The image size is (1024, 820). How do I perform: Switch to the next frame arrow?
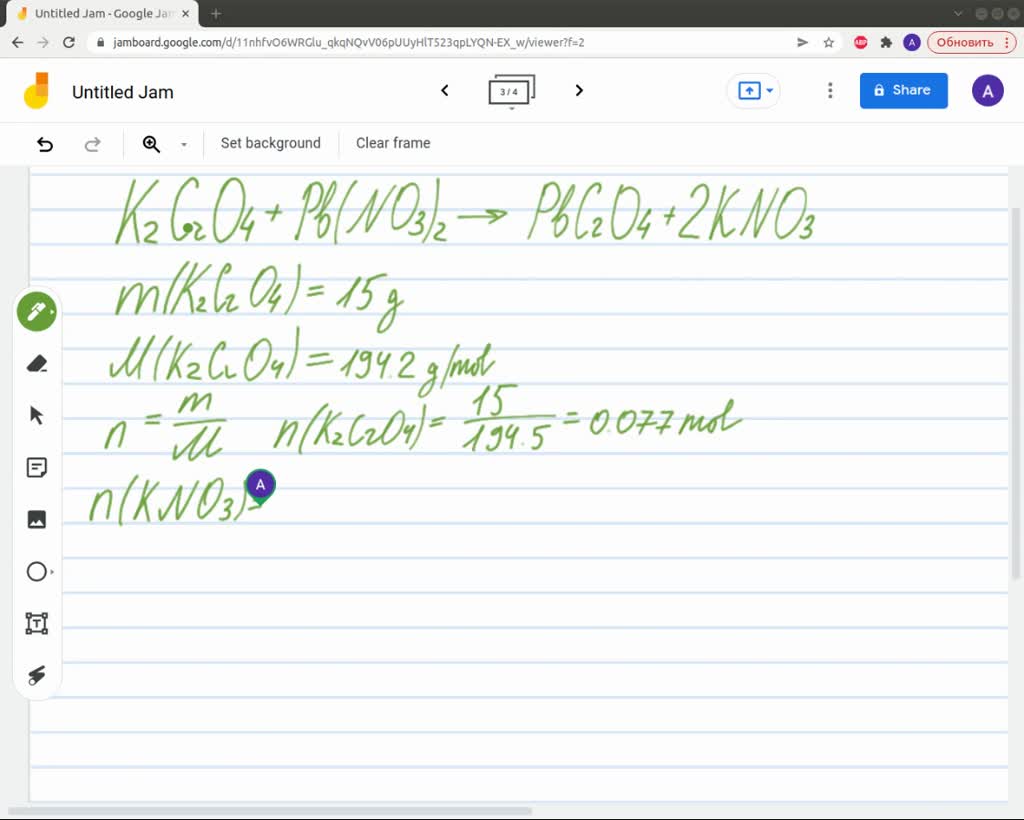coord(579,90)
